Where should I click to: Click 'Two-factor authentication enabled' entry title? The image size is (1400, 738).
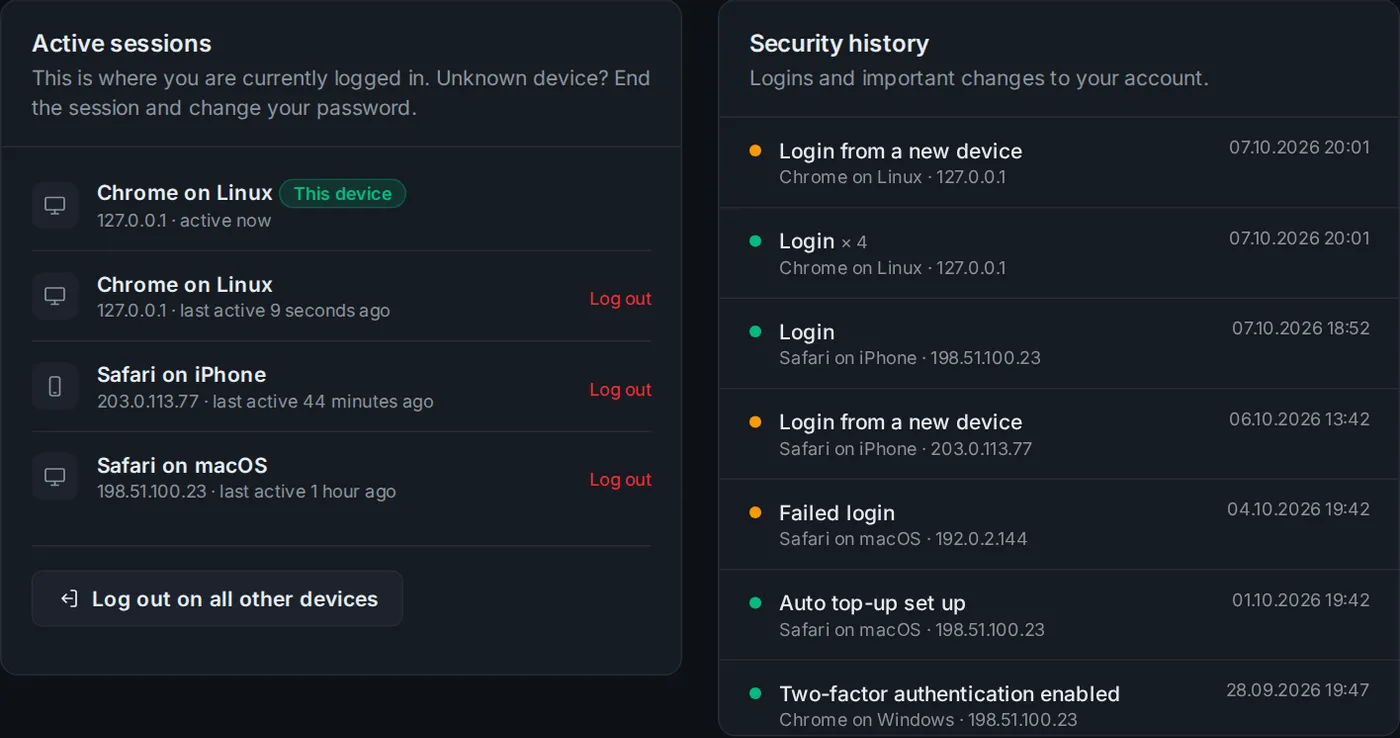(x=949, y=694)
